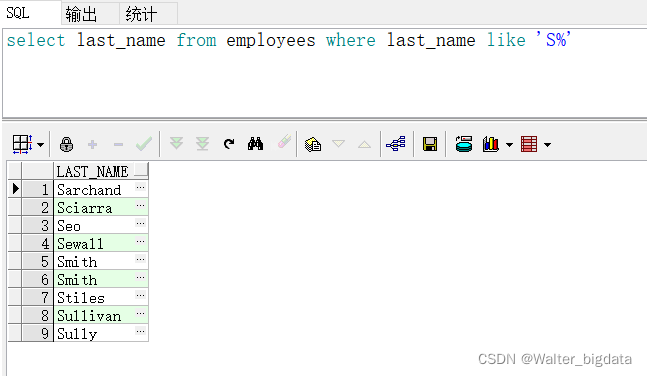Open the ellipsis button for Seo
The image size is (647, 376).
141,224
